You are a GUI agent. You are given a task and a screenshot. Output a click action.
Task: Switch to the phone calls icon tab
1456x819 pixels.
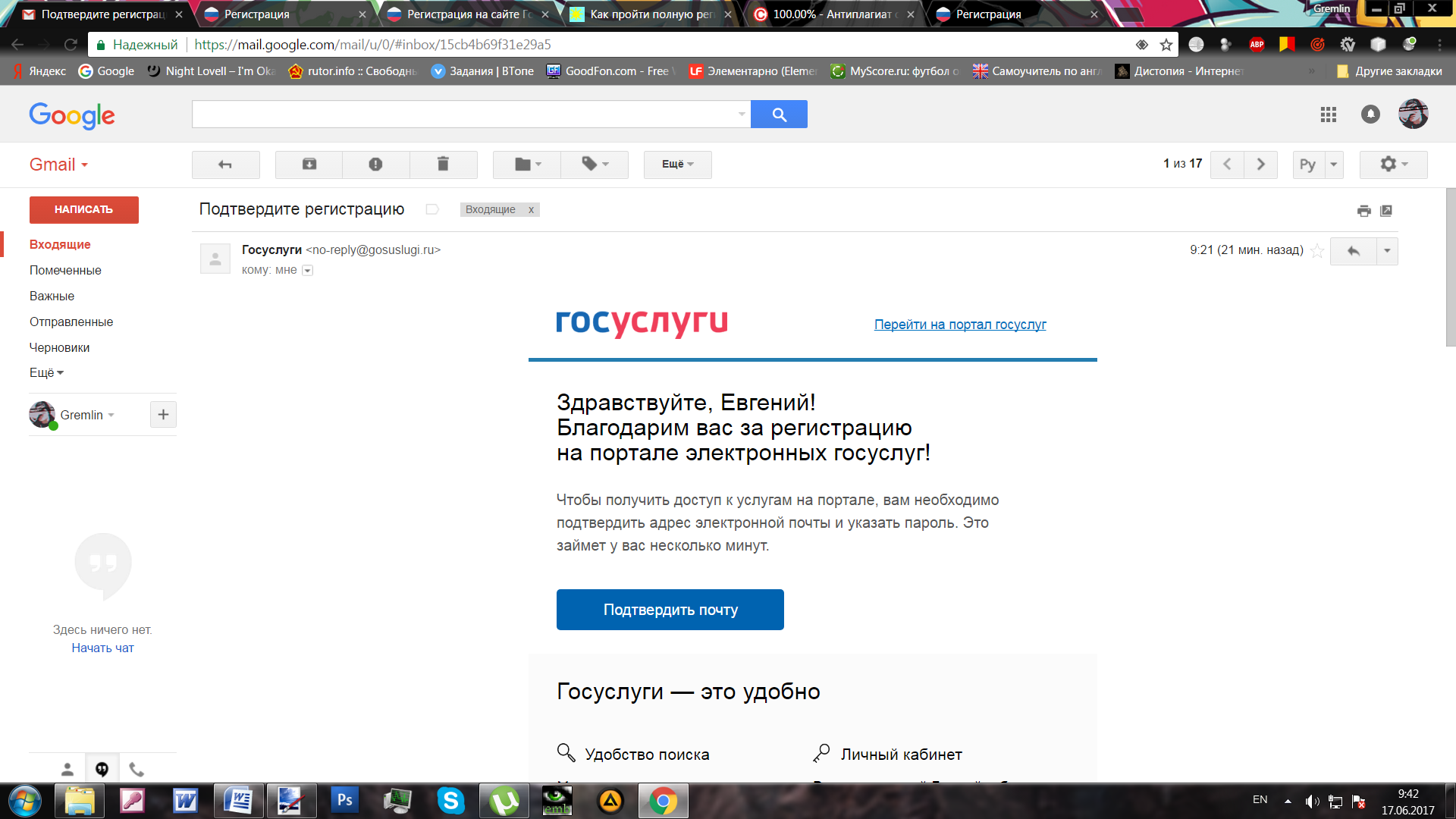(136, 770)
